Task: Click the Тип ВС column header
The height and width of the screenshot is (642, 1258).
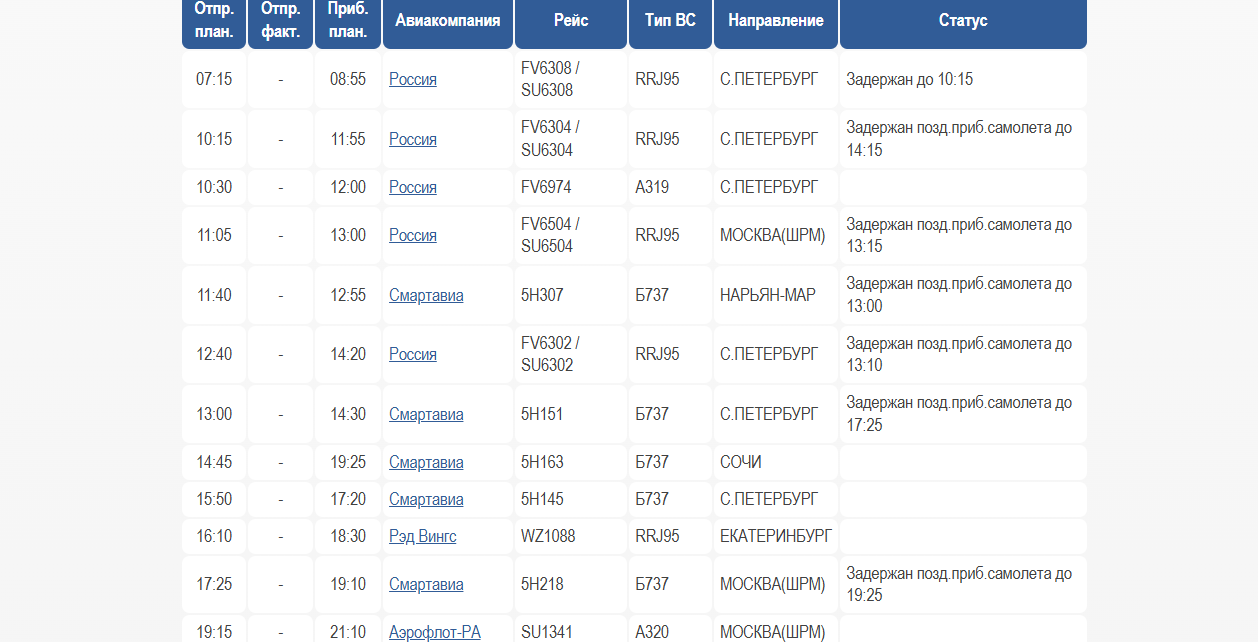Action: click(670, 21)
